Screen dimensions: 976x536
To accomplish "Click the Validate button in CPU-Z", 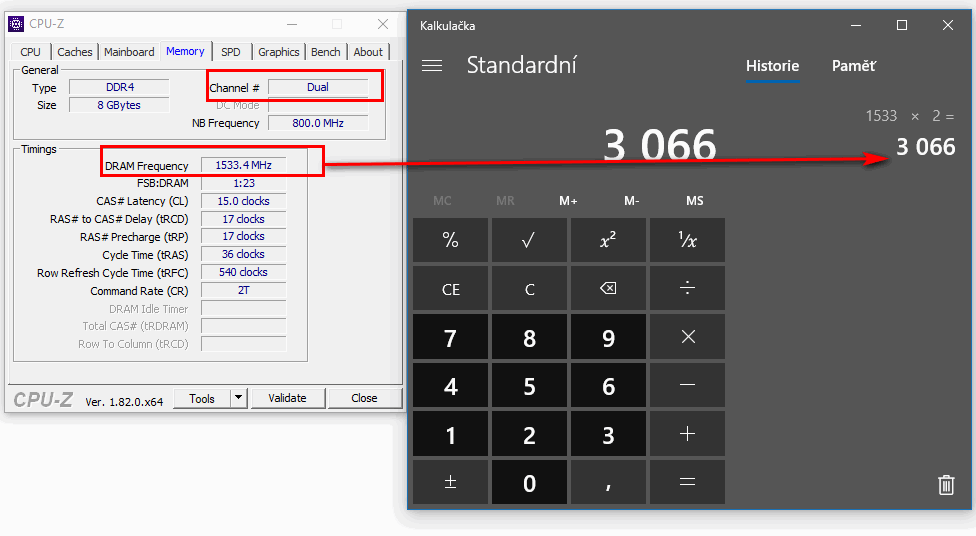I will [287, 398].
